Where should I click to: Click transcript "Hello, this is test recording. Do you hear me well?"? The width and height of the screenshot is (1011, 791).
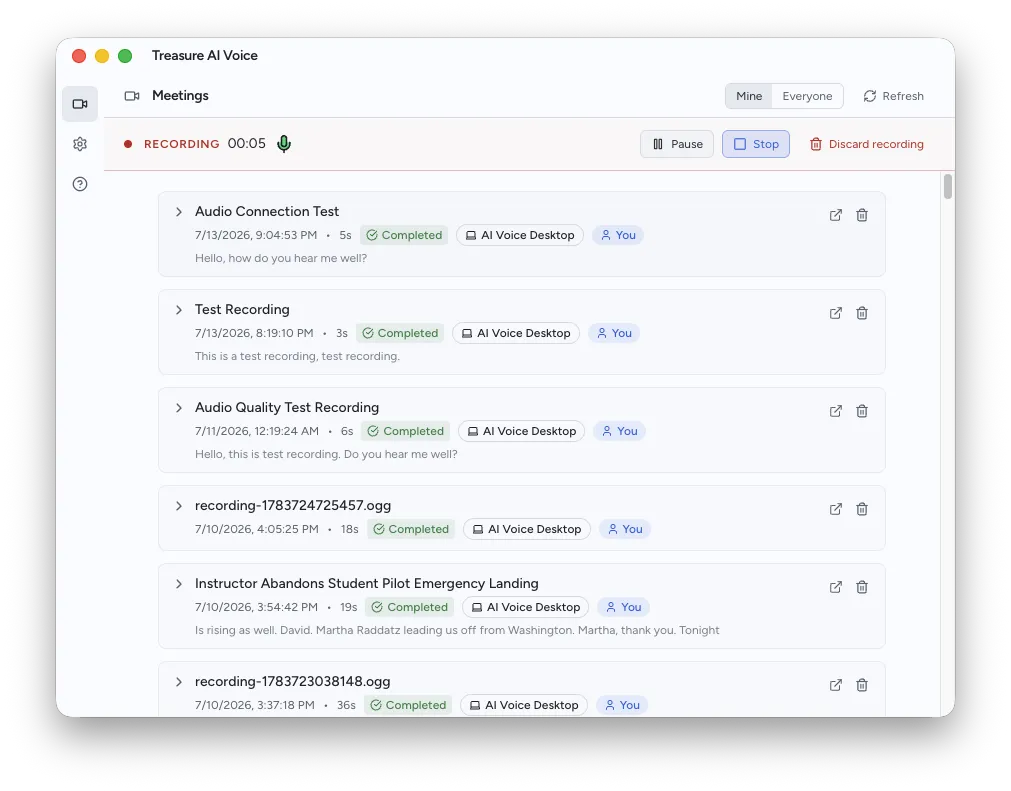[326, 454]
